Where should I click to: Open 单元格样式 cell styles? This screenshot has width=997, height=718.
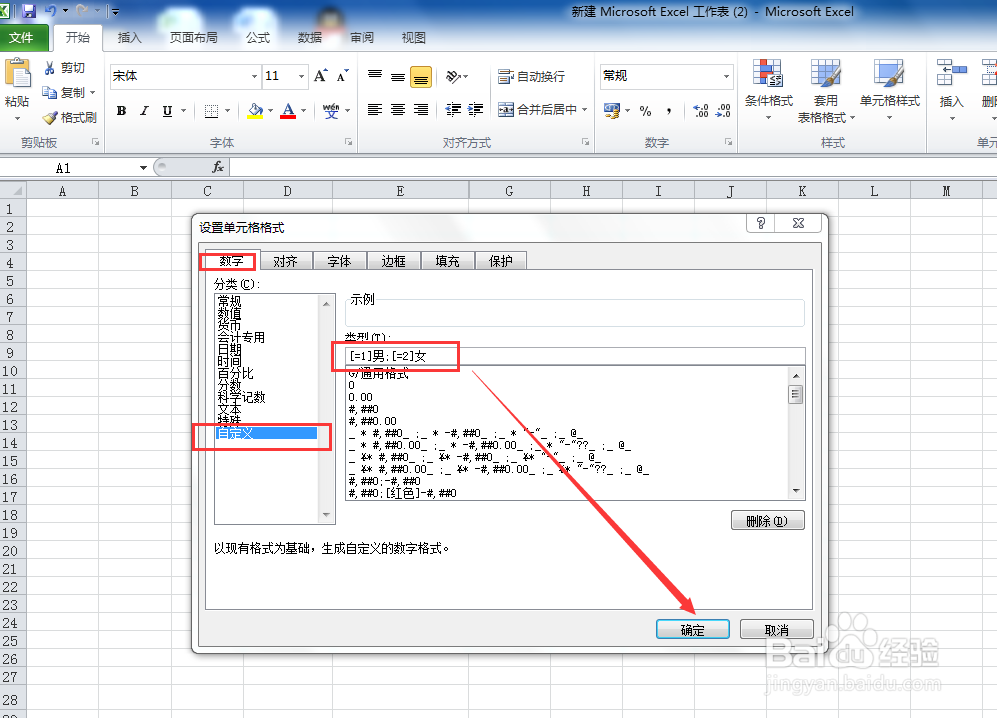[890, 90]
